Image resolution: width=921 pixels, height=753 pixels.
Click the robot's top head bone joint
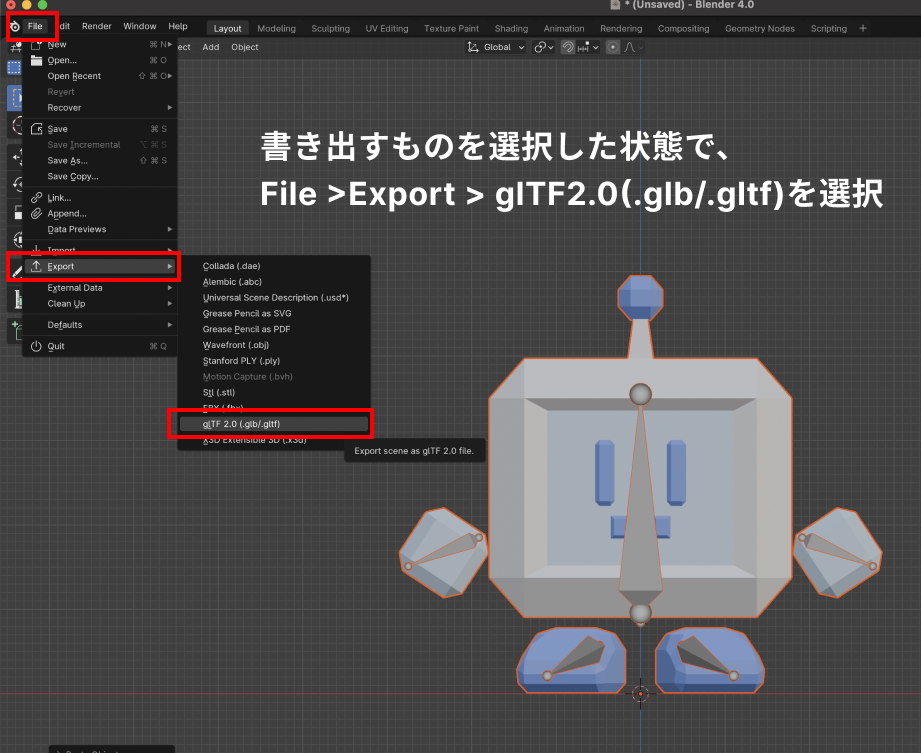tap(641, 394)
